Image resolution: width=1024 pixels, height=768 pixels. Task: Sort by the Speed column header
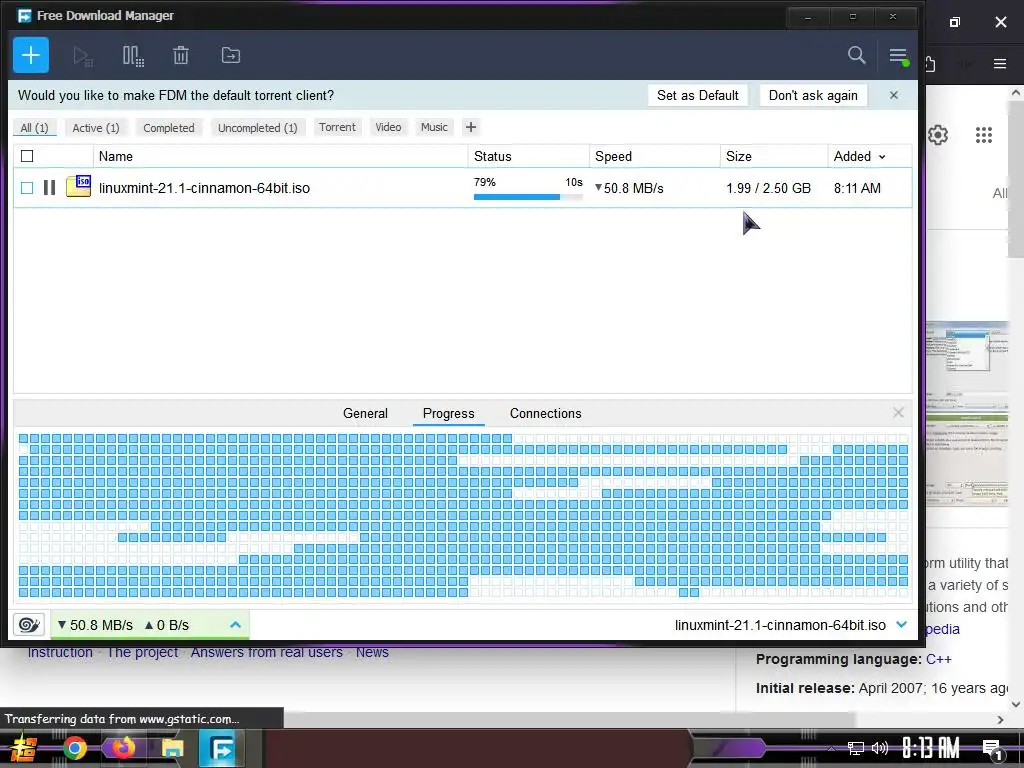[655, 156]
